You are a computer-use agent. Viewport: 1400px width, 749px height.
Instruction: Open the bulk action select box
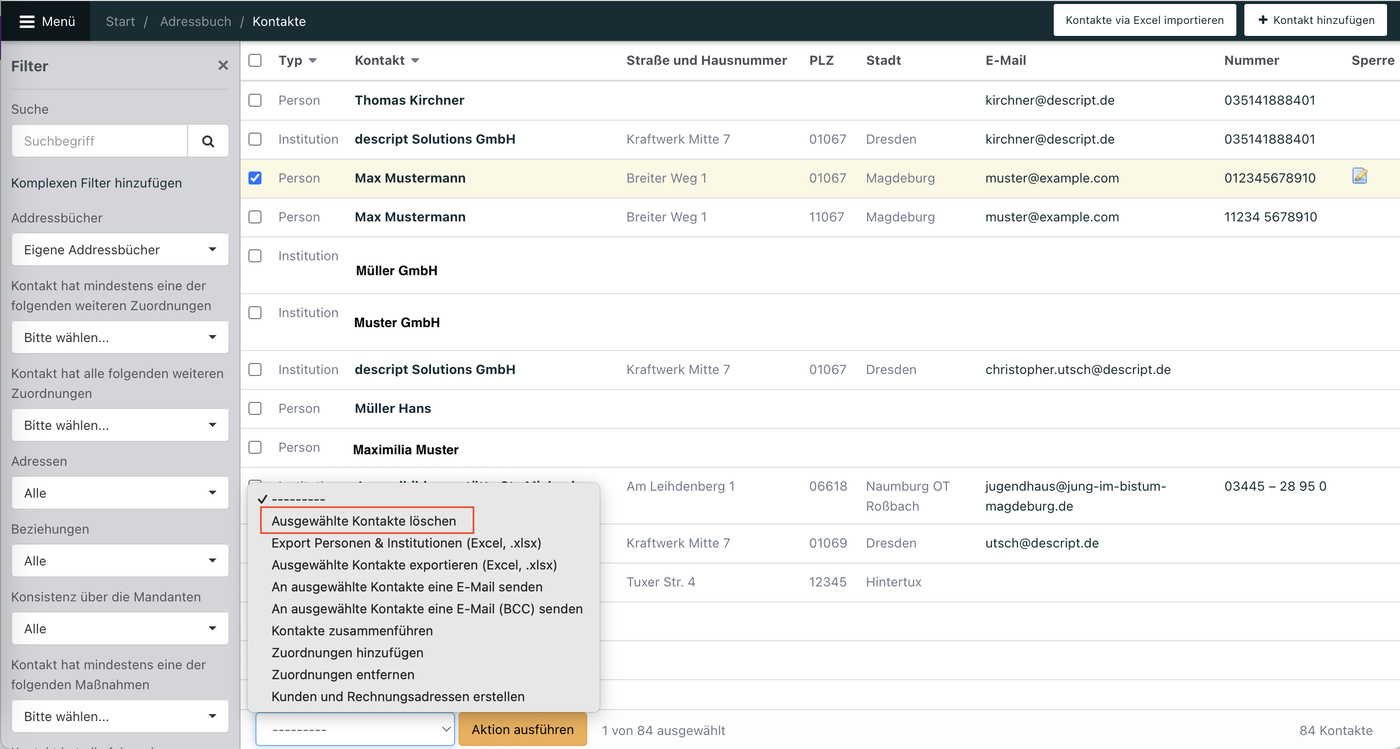tap(355, 730)
